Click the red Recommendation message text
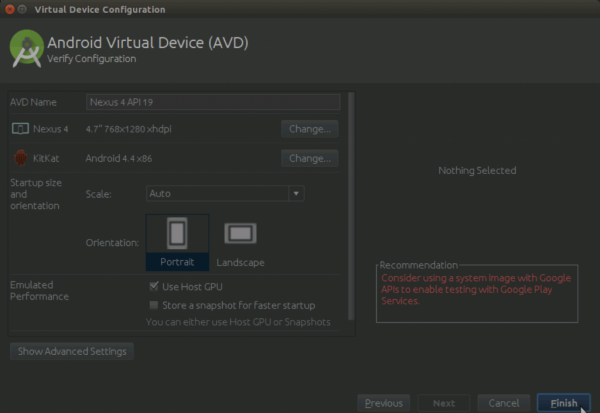 coord(476,289)
